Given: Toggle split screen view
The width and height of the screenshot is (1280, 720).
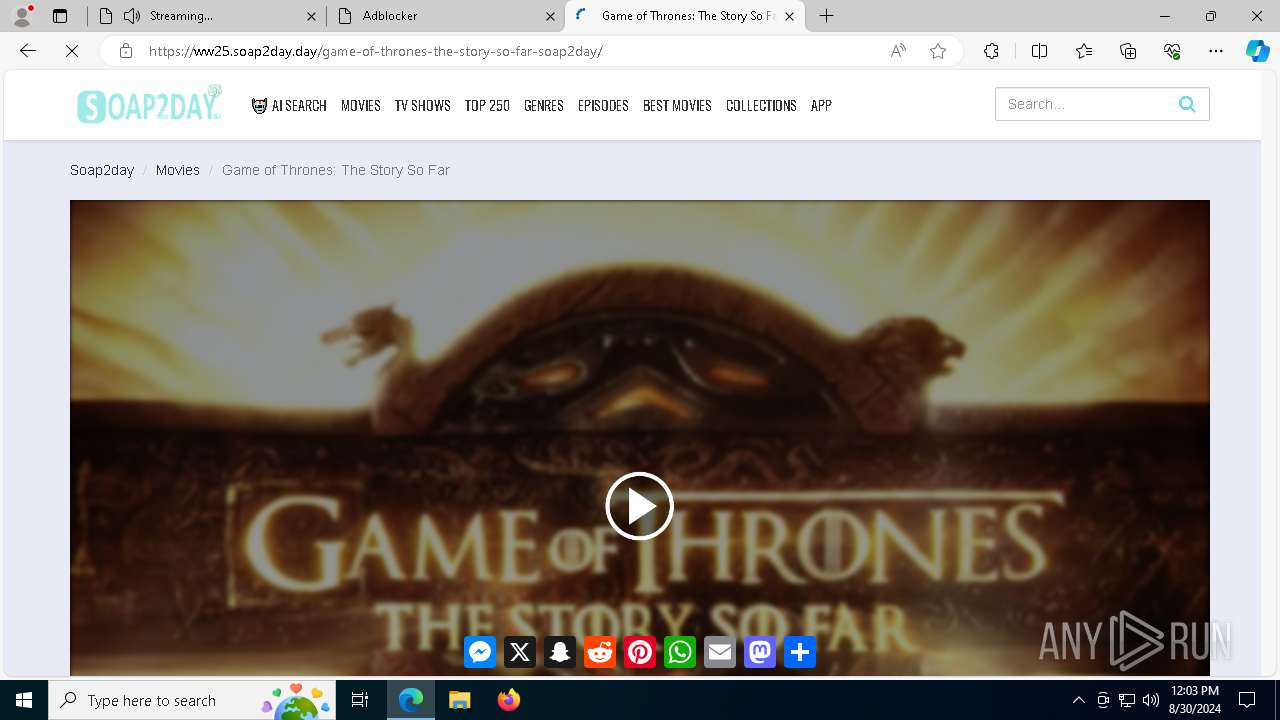Looking at the screenshot, I should (x=1039, y=51).
